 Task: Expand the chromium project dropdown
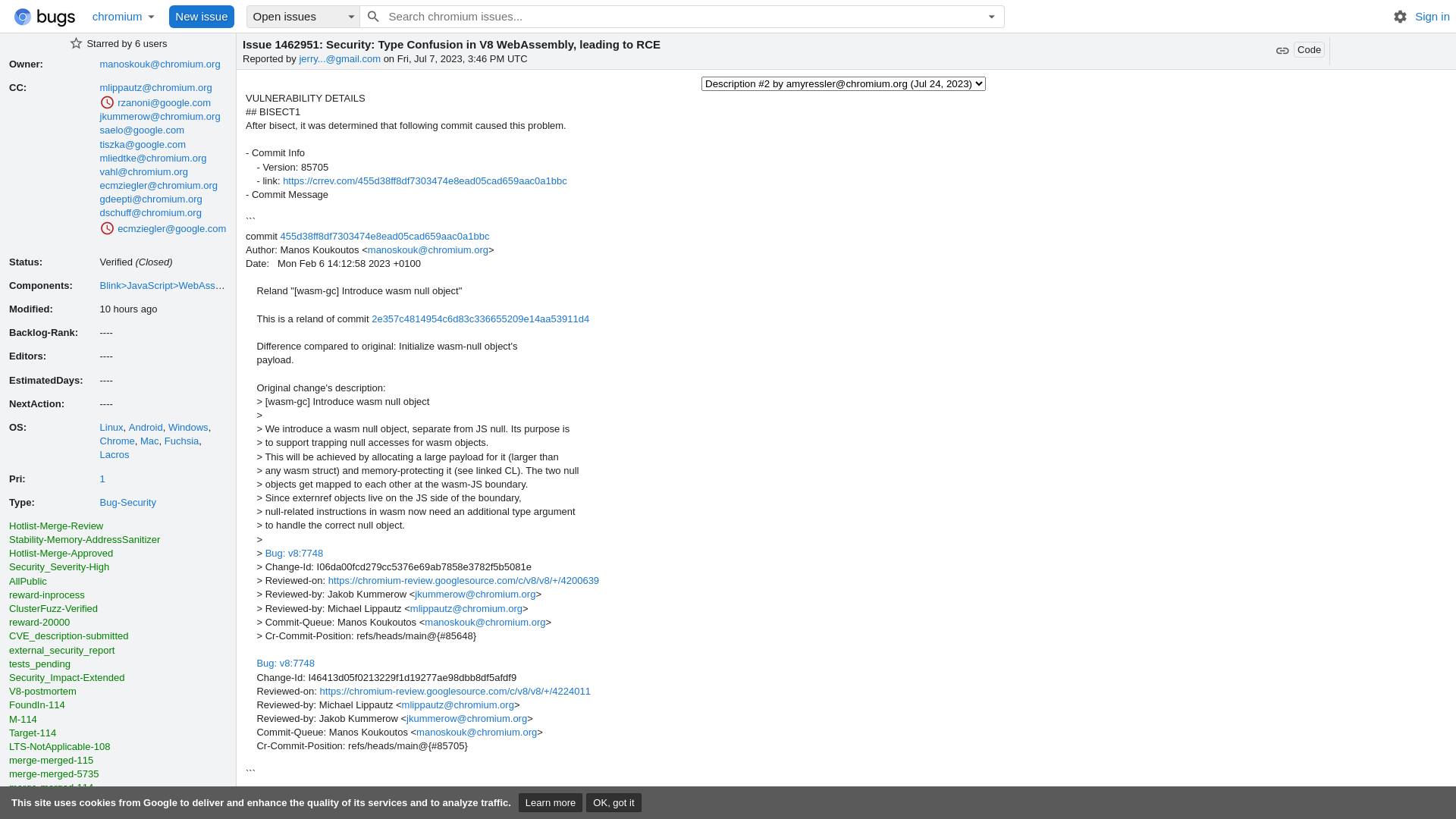pyautogui.click(x=151, y=17)
